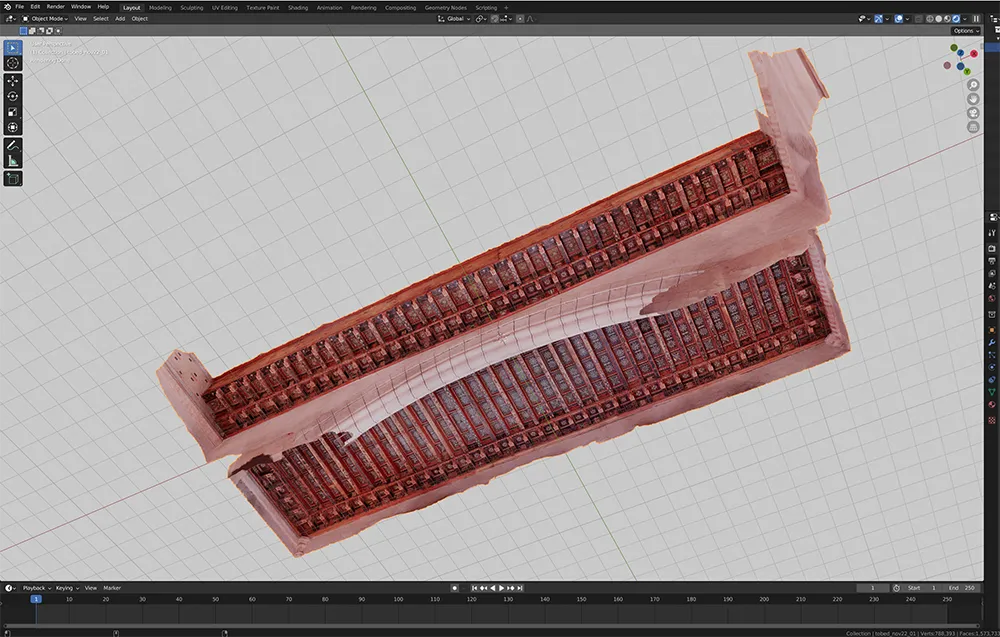Choose the Annotate tool
Screen dimensions: 1000x637
point(13,145)
